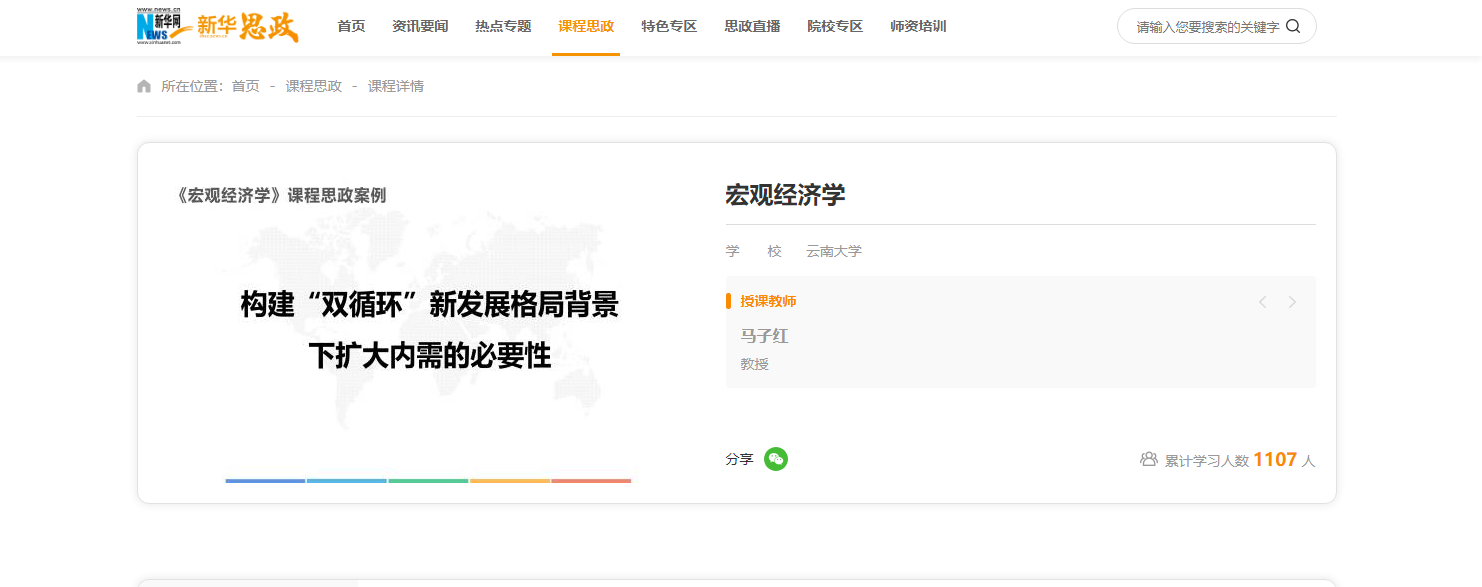Click the Xinhua News site logo
The width and height of the screenshot is (1482, 587).
(x=217, y=26)
